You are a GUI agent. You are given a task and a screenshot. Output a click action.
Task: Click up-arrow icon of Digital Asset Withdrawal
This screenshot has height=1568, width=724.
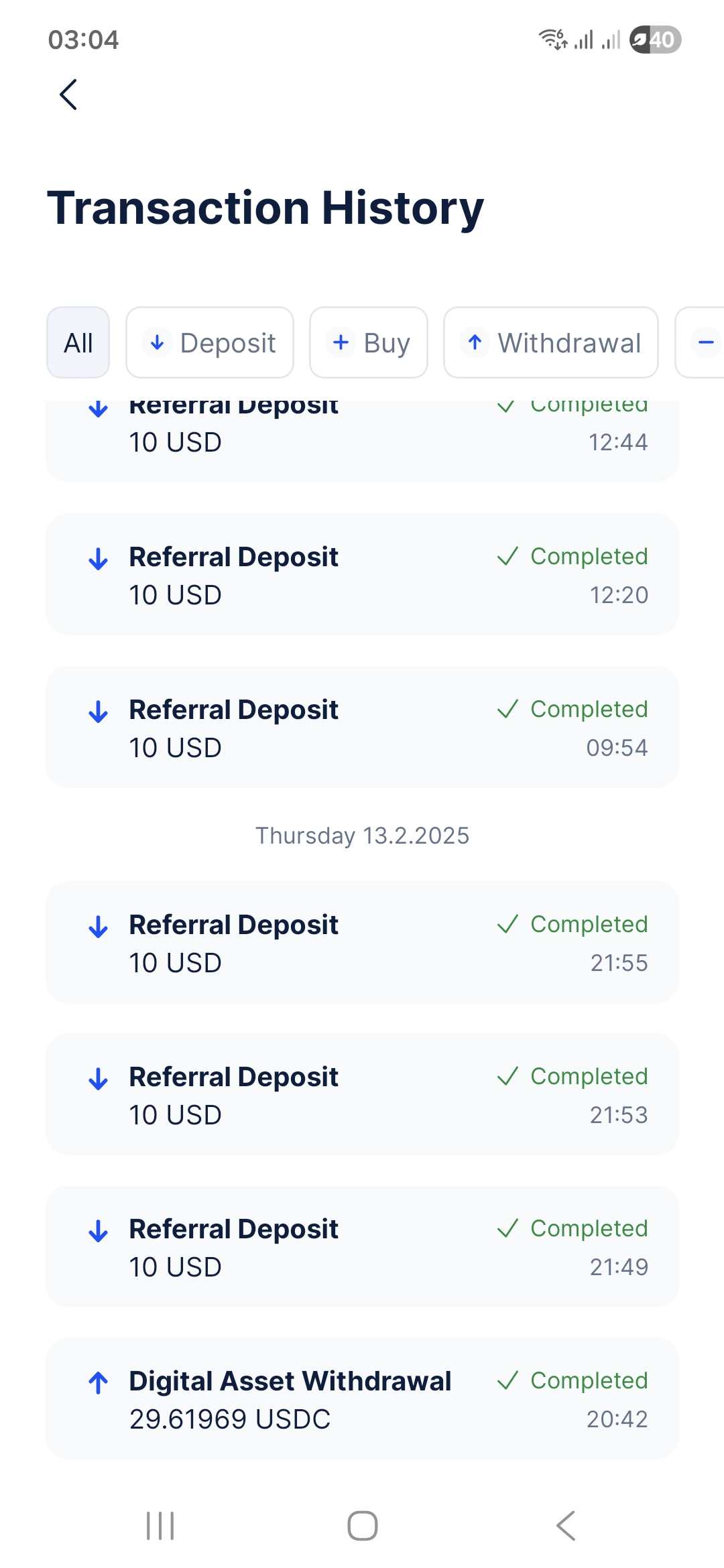(x=99, y=1382)
